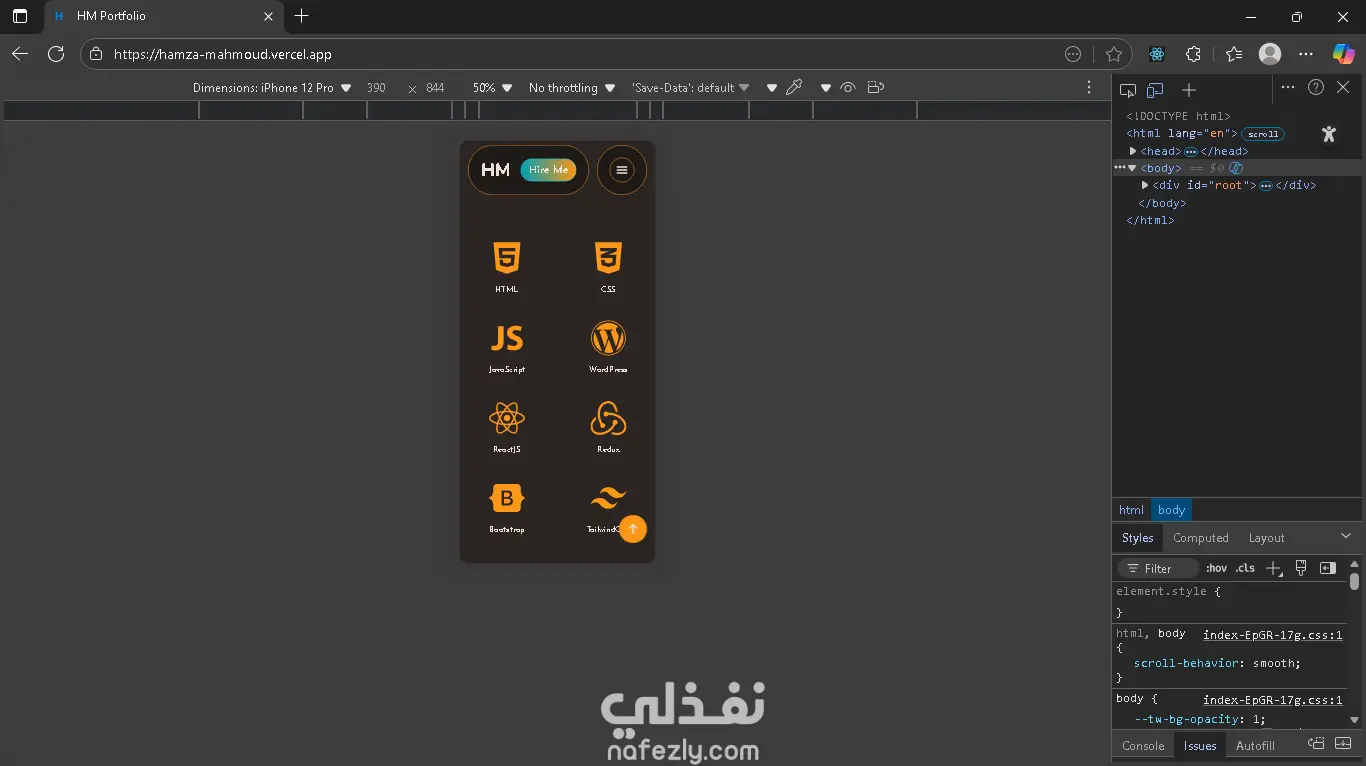Reload the current page
Screen dimensions: 1366x766
coord(56,54)
